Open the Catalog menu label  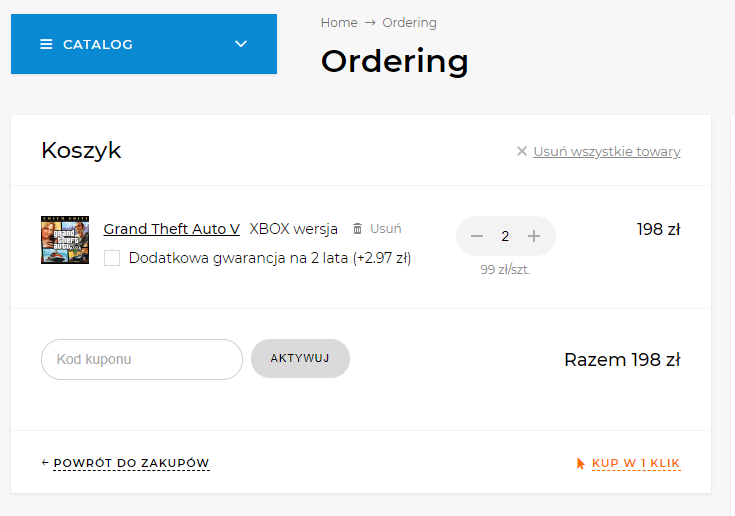click(98, 44)
